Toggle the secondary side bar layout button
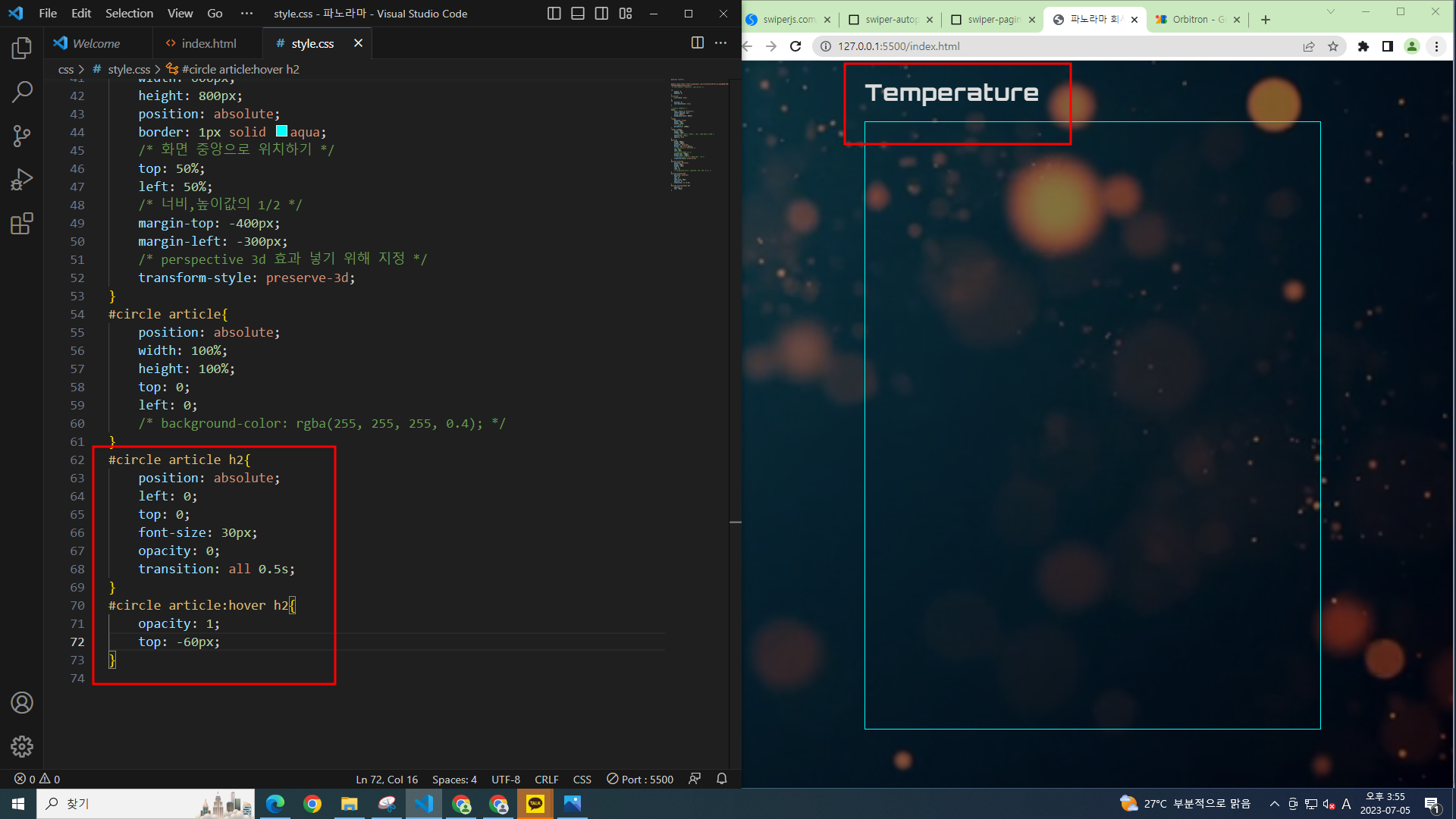Image resolution: width=1456 pixels, height=819 pixels. (x=601, y=14)
